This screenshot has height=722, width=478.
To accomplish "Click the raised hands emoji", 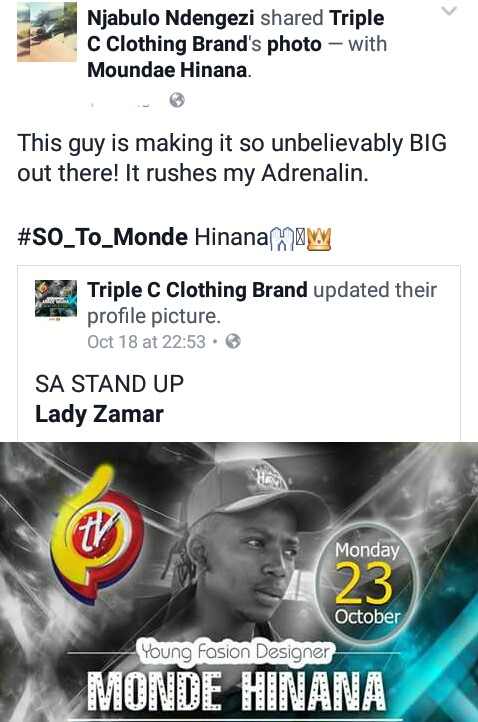I will (281, 239).
